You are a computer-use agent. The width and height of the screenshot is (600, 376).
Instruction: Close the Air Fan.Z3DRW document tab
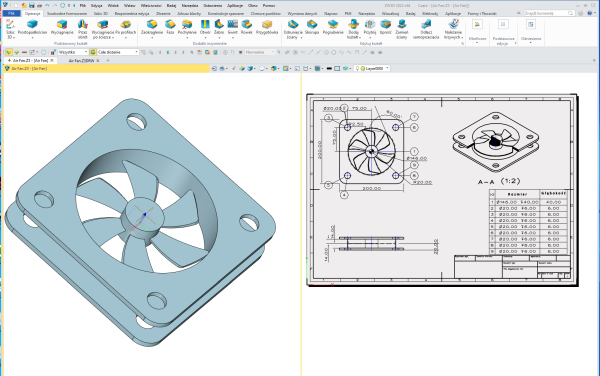pos(98,60)
